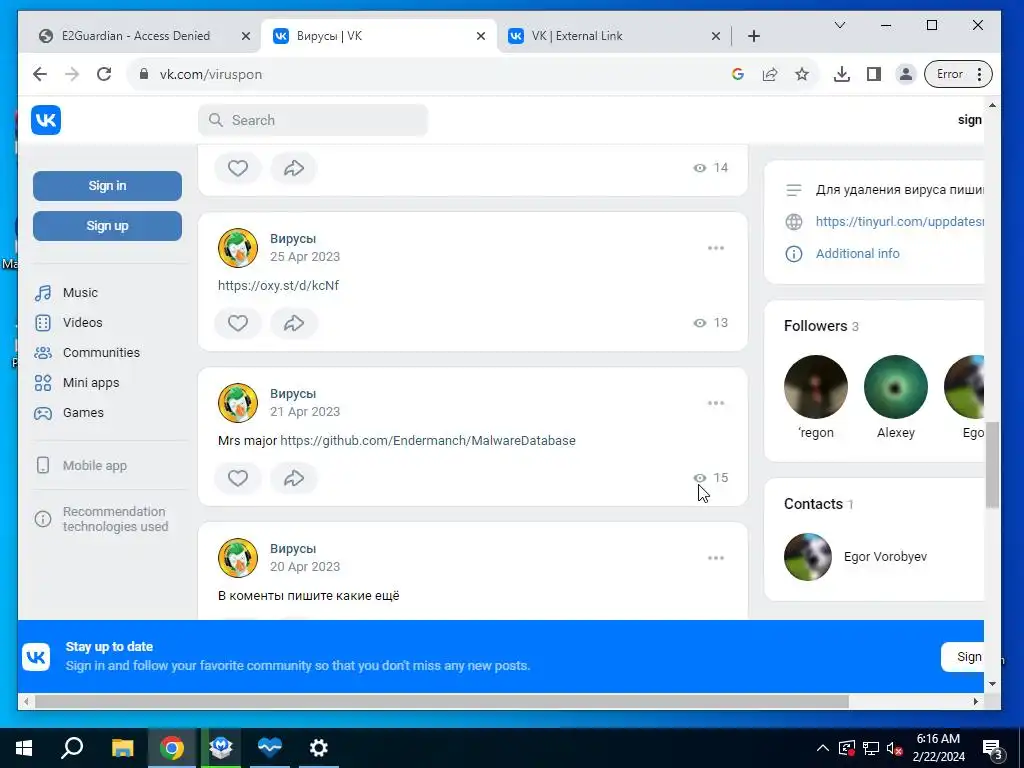Open Settings gear in taskbar
This screenshot has height=768, width=1024.
319,748
